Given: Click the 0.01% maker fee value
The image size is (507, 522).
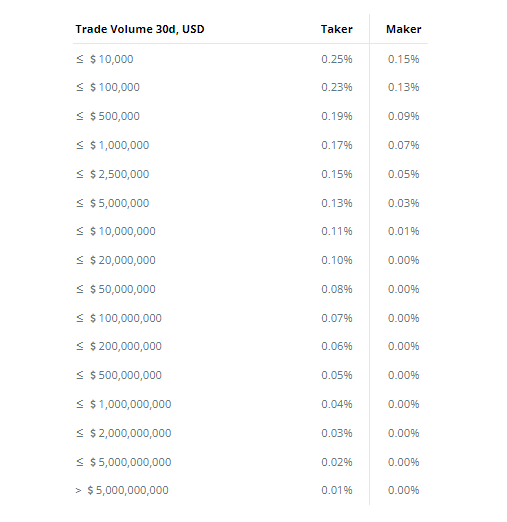Looking at the screenshot, I should (403, 231).
